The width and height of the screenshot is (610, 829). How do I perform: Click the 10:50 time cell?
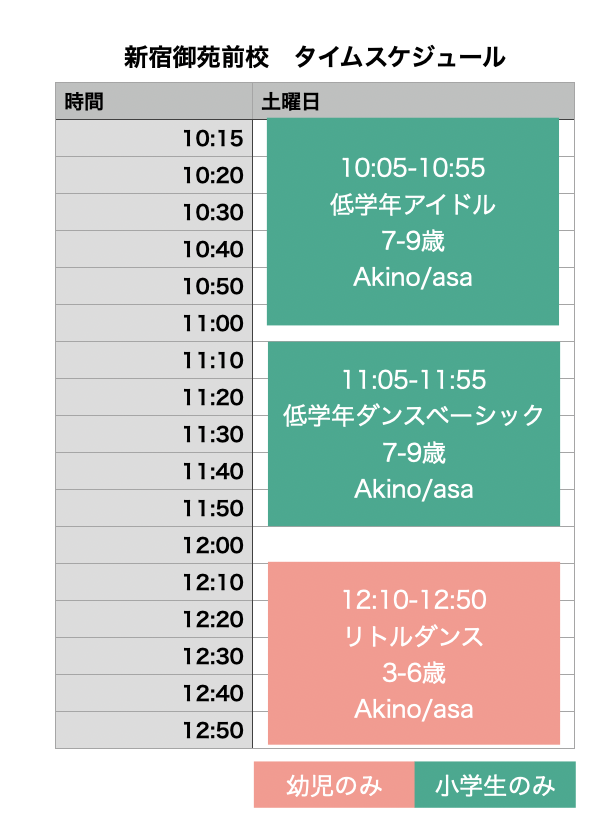[153, 287]
